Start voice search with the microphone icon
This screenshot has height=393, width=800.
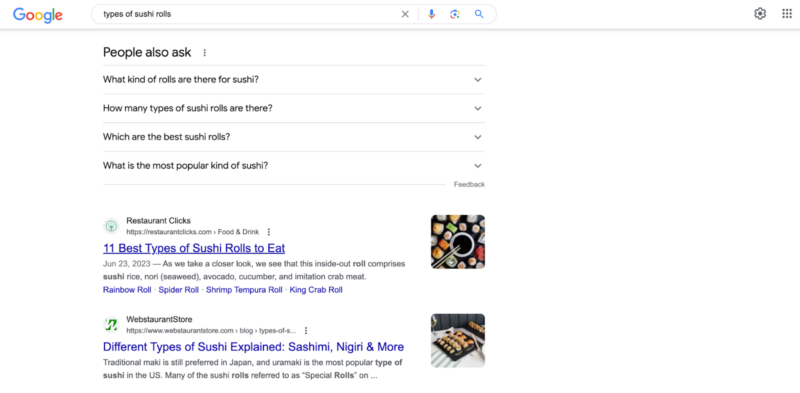click(432, 14)
